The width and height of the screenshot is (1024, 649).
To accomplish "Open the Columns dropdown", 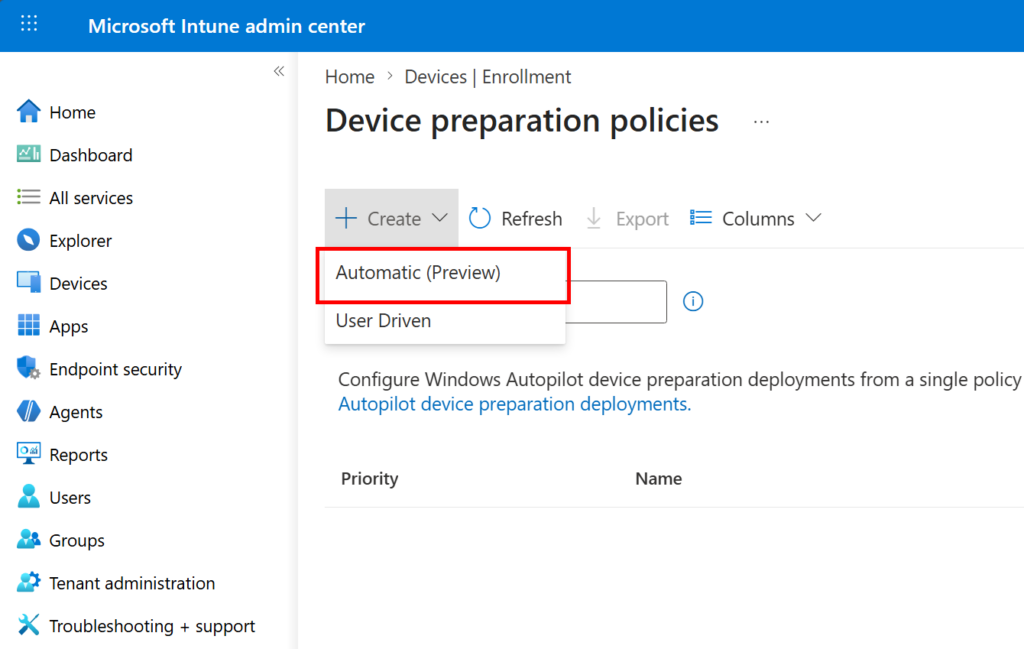I will 756,219.
